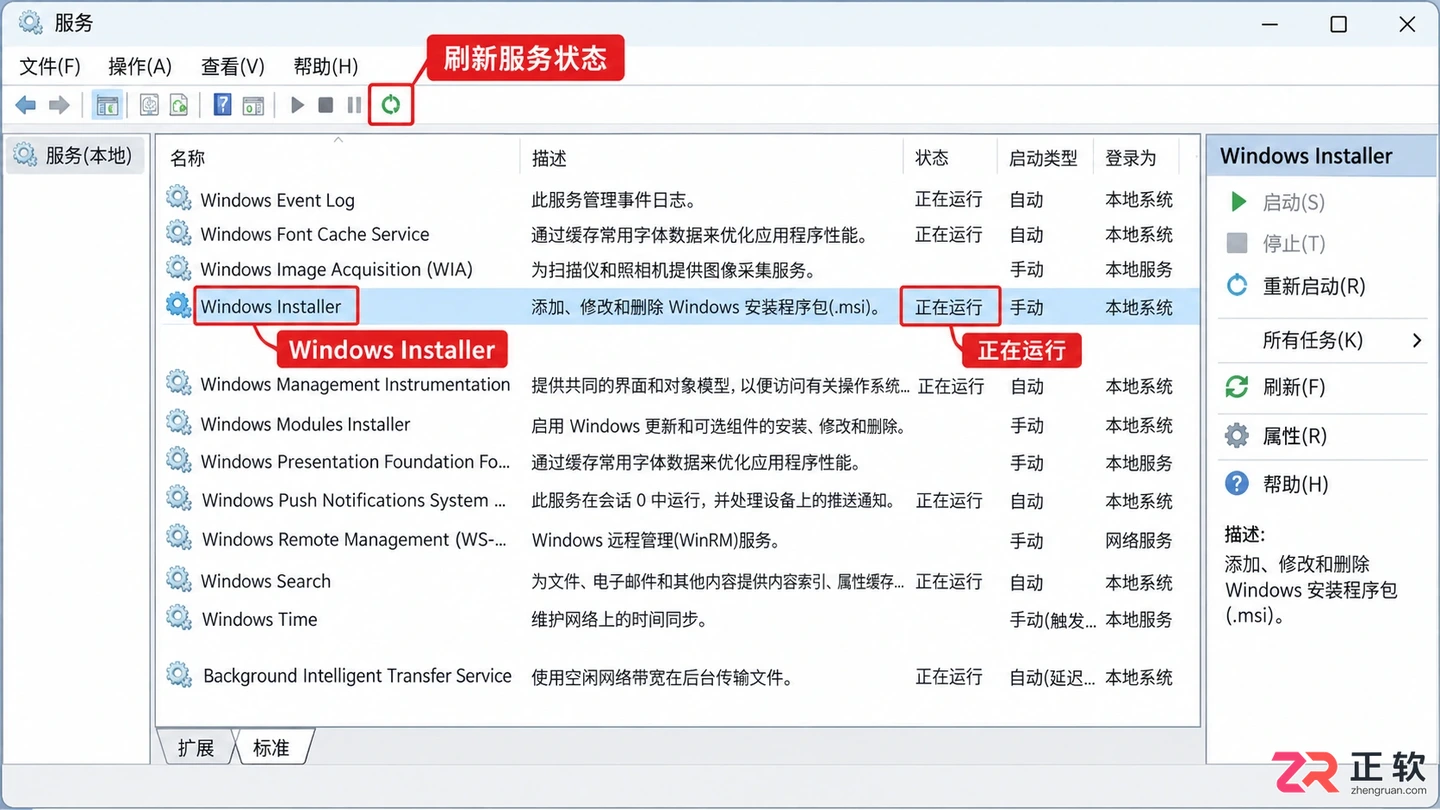Select the Windows Presentation Foundation Fo... name
The height and width of the screenshot is (810, 1440).
pos(355,461)
